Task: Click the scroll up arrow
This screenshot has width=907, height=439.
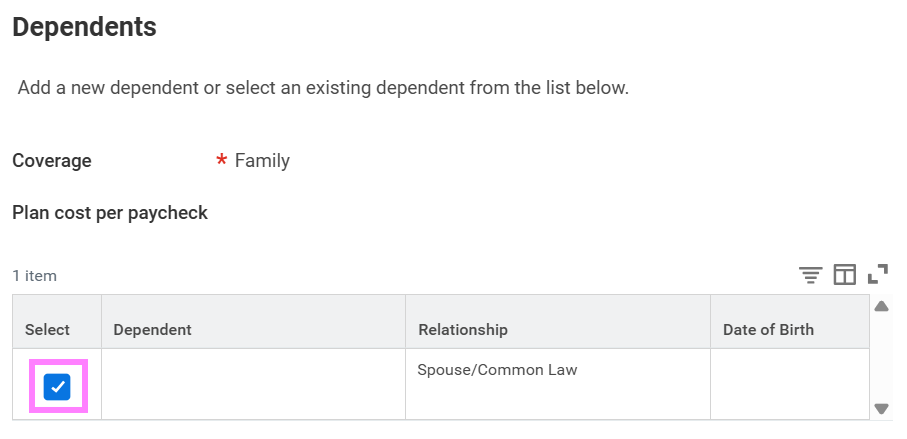Action: pos(881,306)
